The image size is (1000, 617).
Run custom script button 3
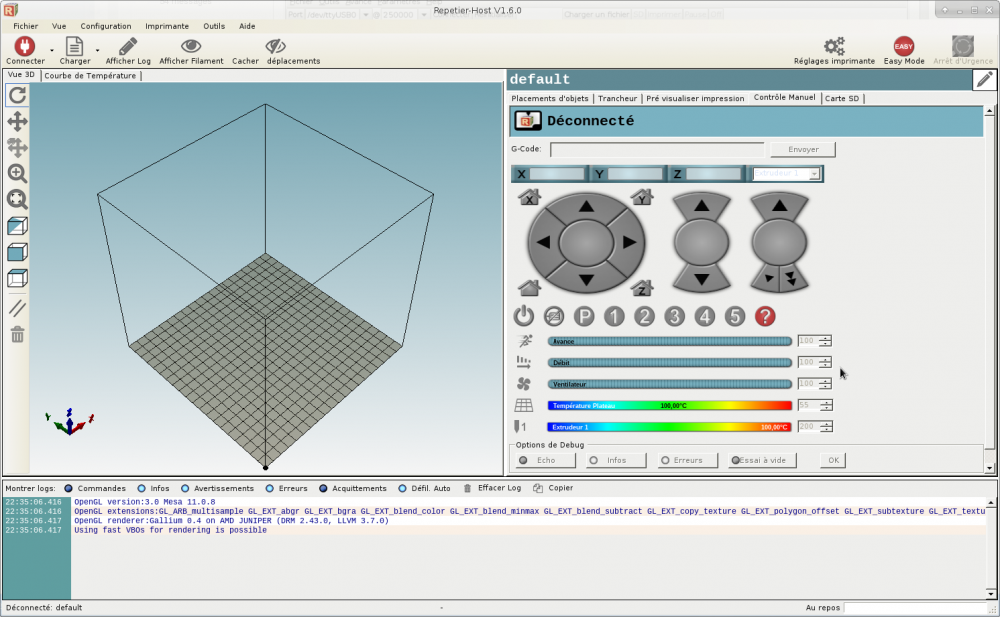click(x=674, y=316)
